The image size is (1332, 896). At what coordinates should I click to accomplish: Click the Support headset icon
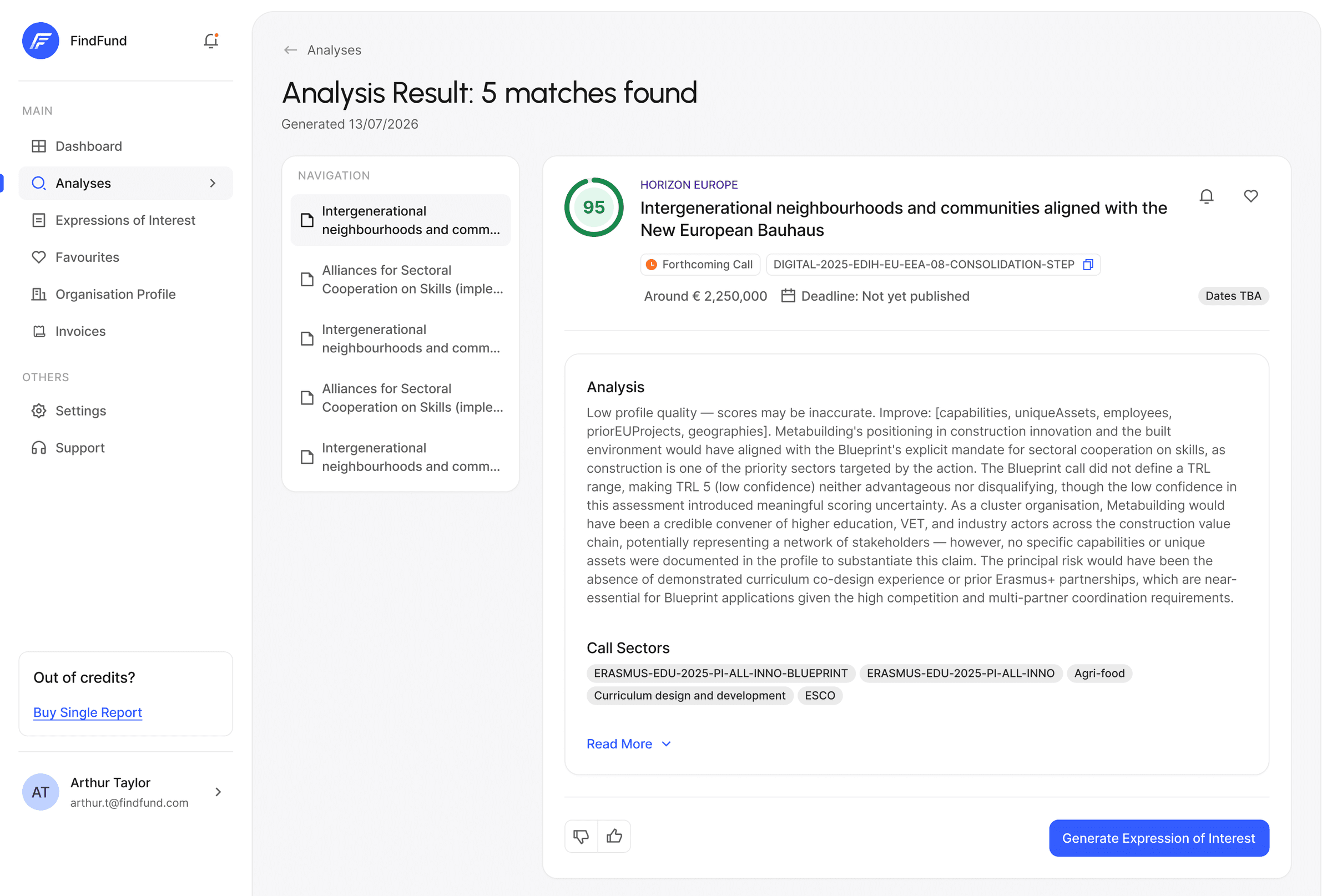click(39, 448)
